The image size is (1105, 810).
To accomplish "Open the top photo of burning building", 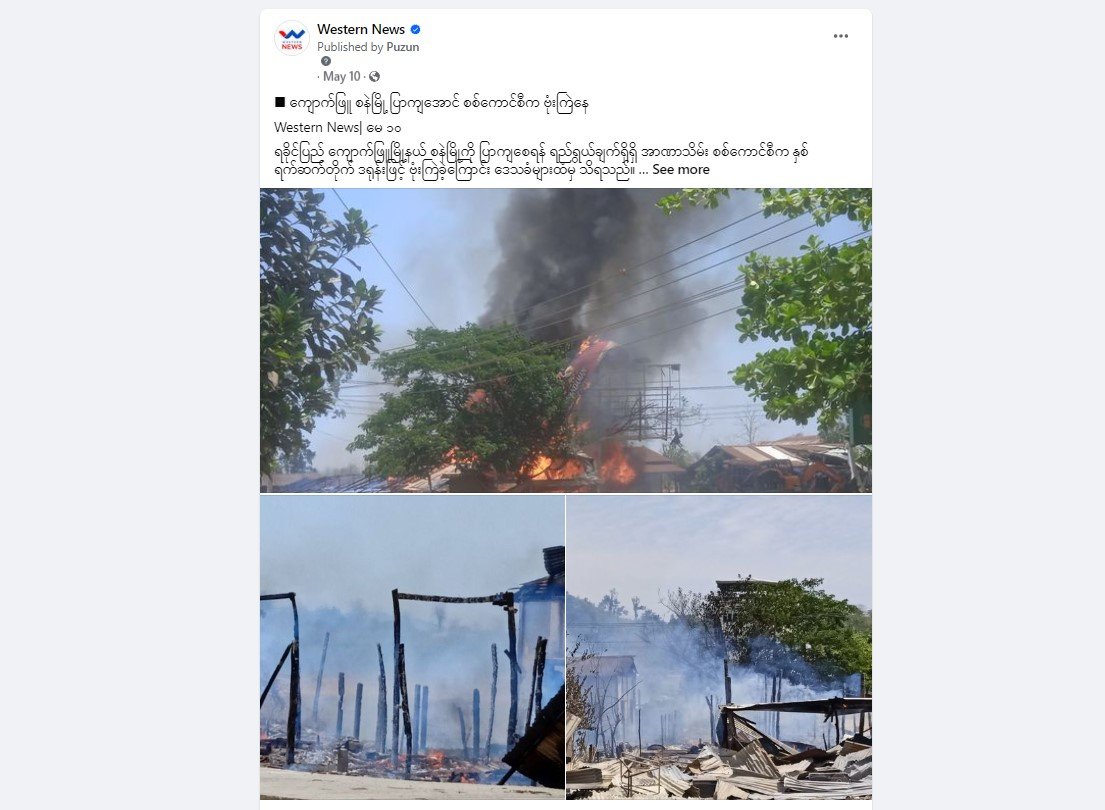I will 566,340.
